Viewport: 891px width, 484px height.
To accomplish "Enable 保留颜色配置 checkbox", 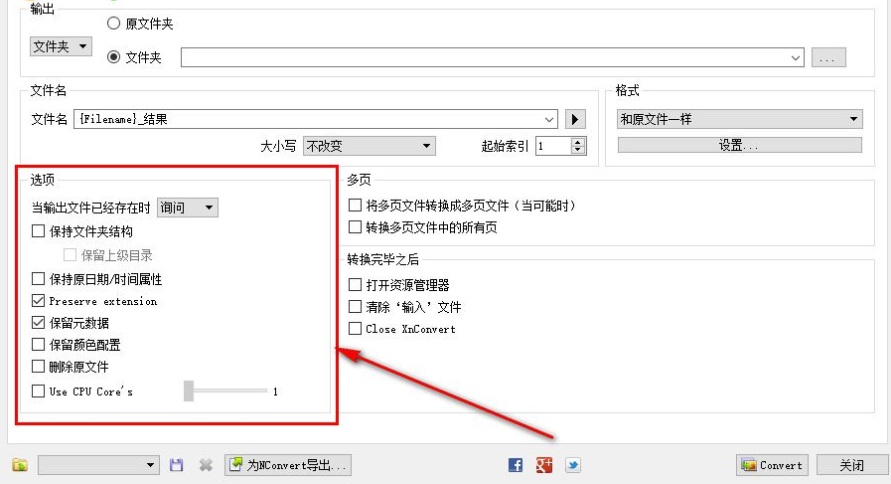I will 38,345.
